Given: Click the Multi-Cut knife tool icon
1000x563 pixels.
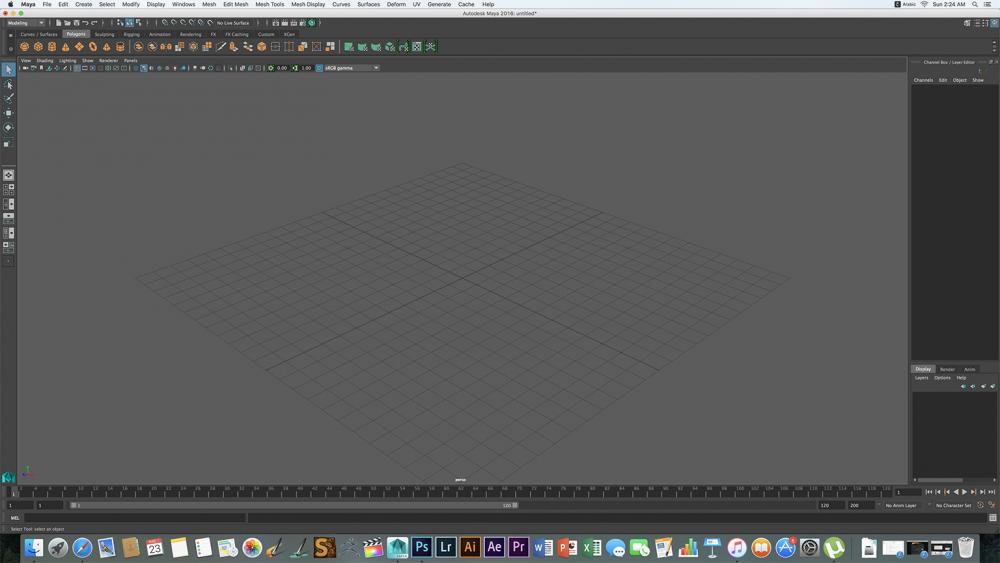Looking at the screenshot, I should [221, 47].
